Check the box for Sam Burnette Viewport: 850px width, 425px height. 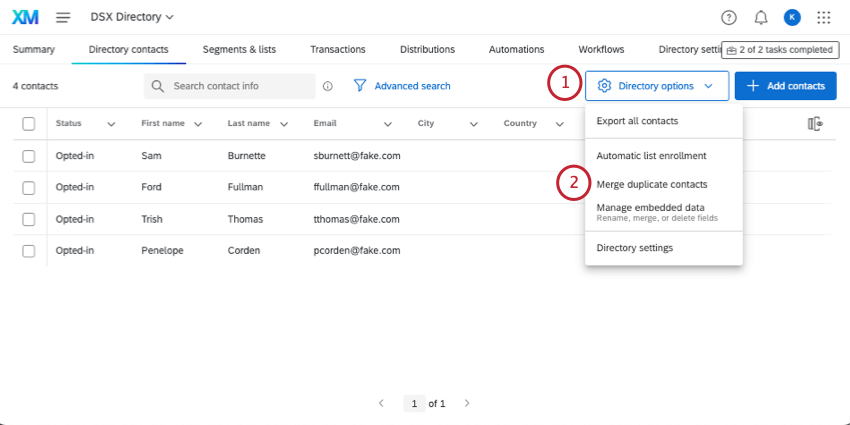point(29,156)
